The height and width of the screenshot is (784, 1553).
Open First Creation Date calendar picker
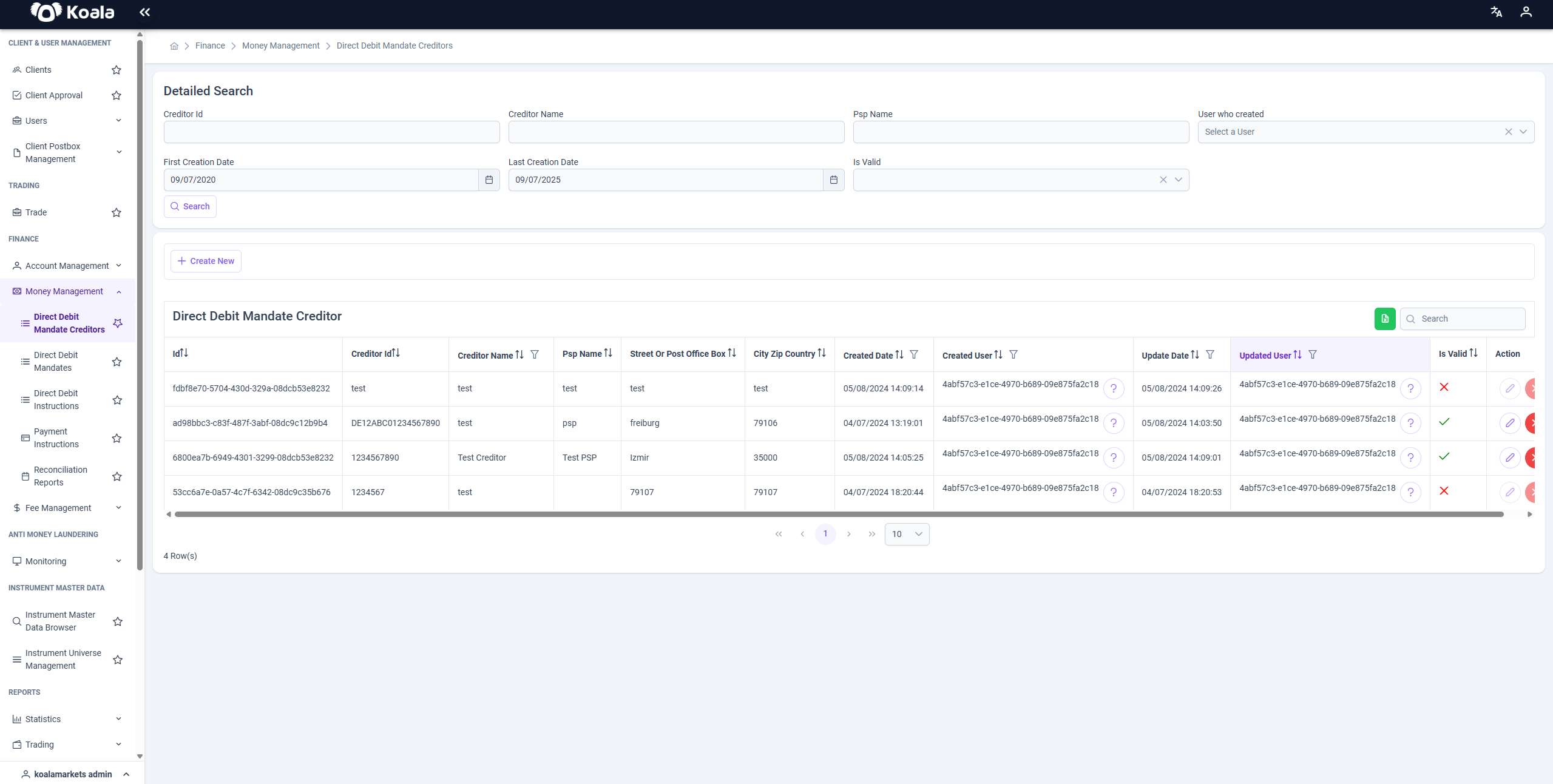click(489, 180)
